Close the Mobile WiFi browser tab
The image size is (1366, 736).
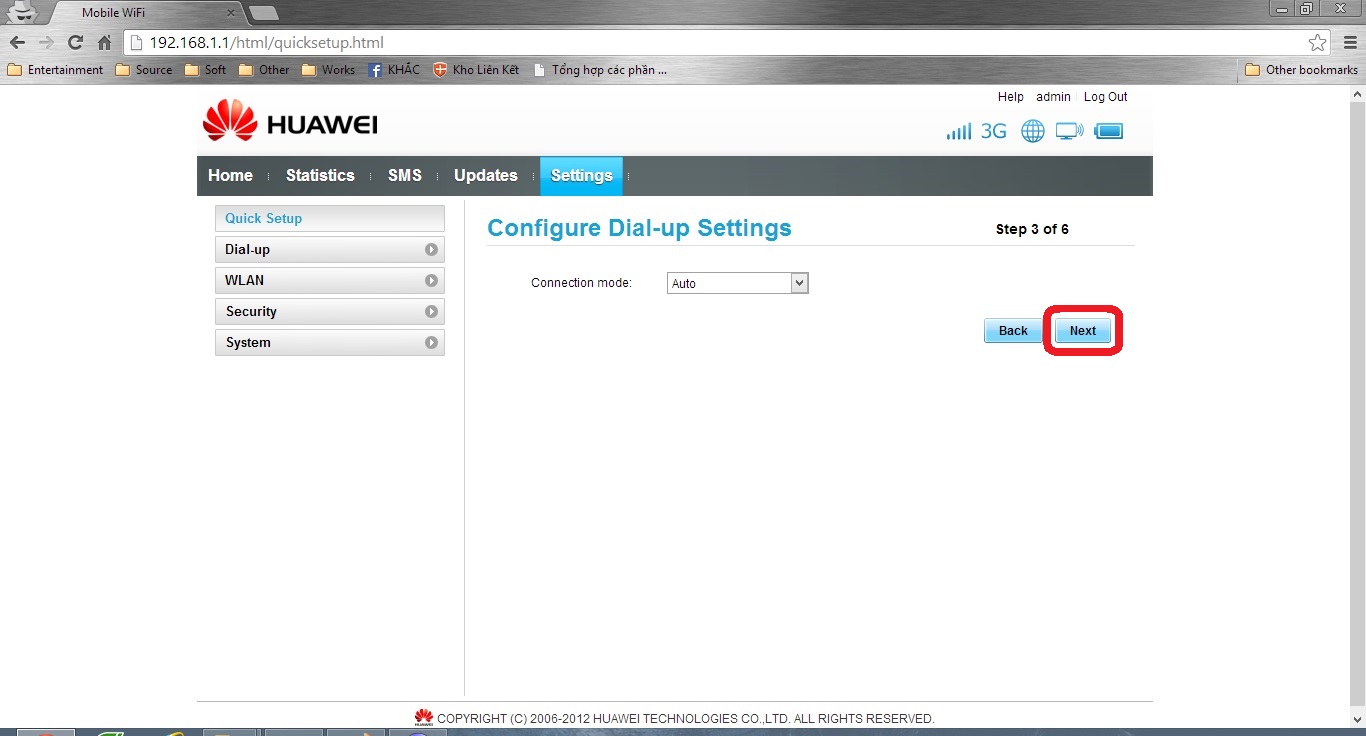pyautogui.click(x=231, y=14)
